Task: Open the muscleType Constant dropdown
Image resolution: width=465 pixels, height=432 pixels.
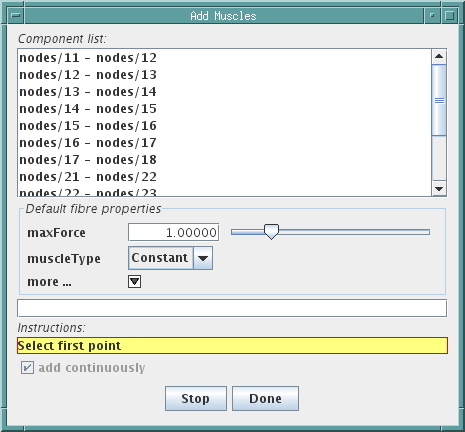Action: tap(170, 258)
